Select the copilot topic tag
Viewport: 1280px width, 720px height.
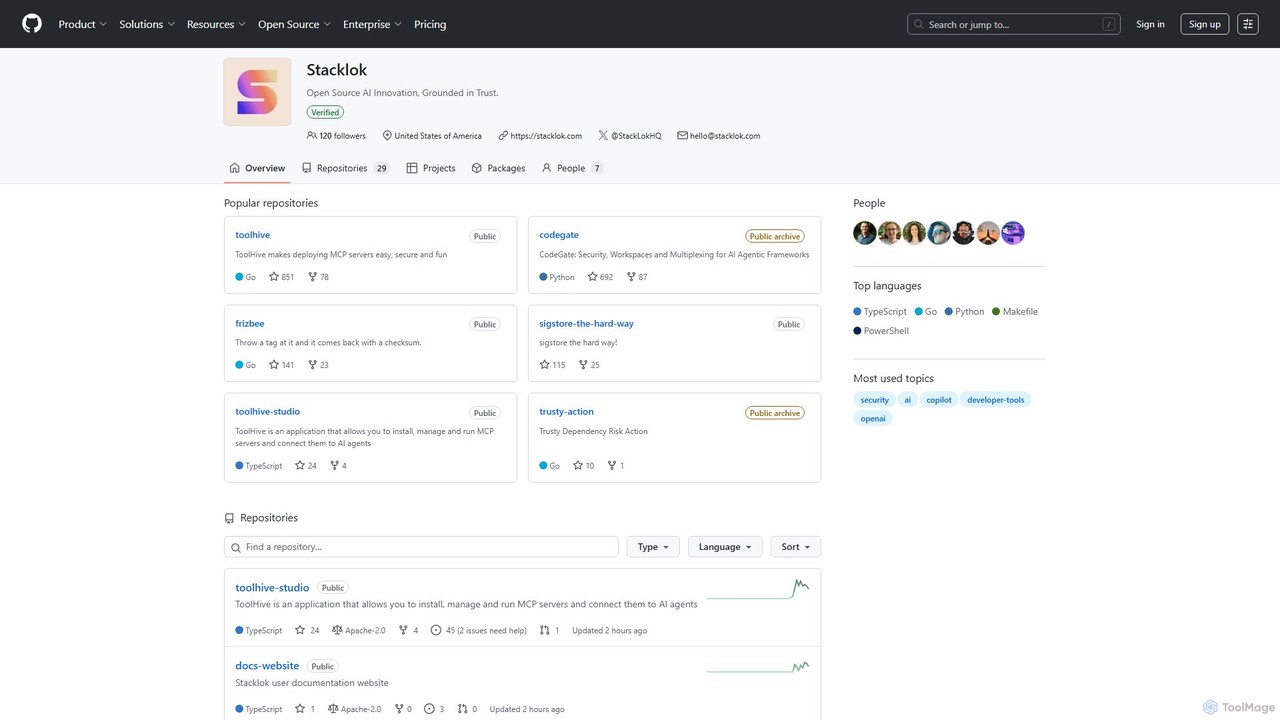pos(939,400)
